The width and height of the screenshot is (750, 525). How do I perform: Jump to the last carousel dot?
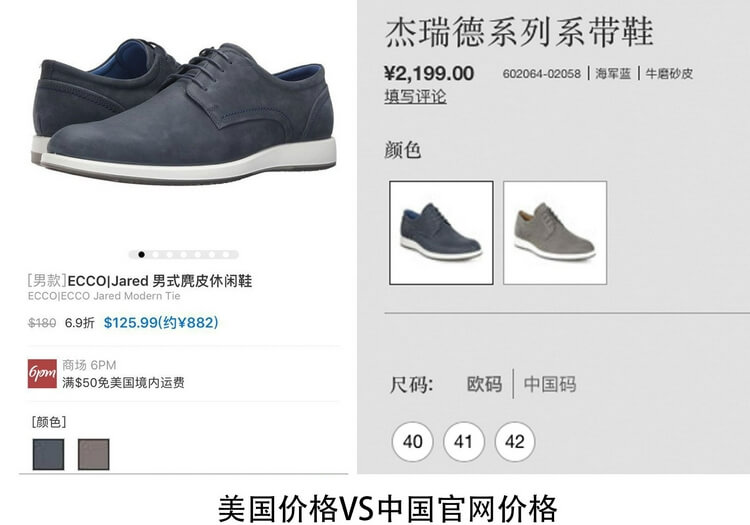tap(226, 254)
